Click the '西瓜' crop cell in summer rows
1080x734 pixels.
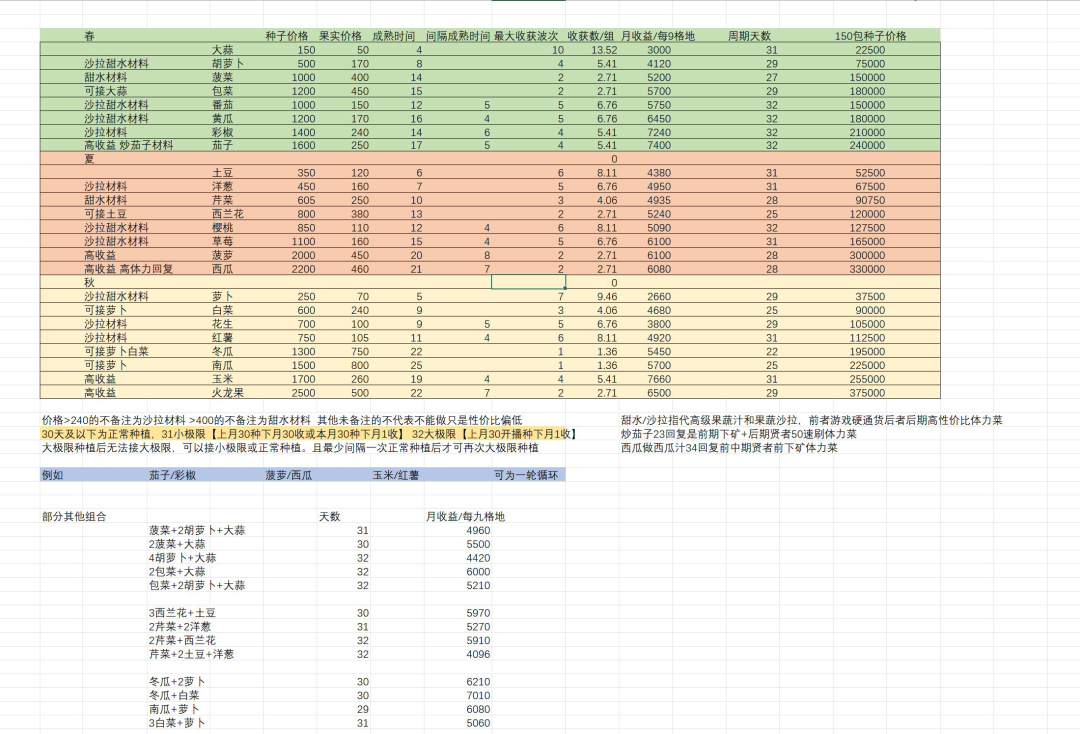222,269
